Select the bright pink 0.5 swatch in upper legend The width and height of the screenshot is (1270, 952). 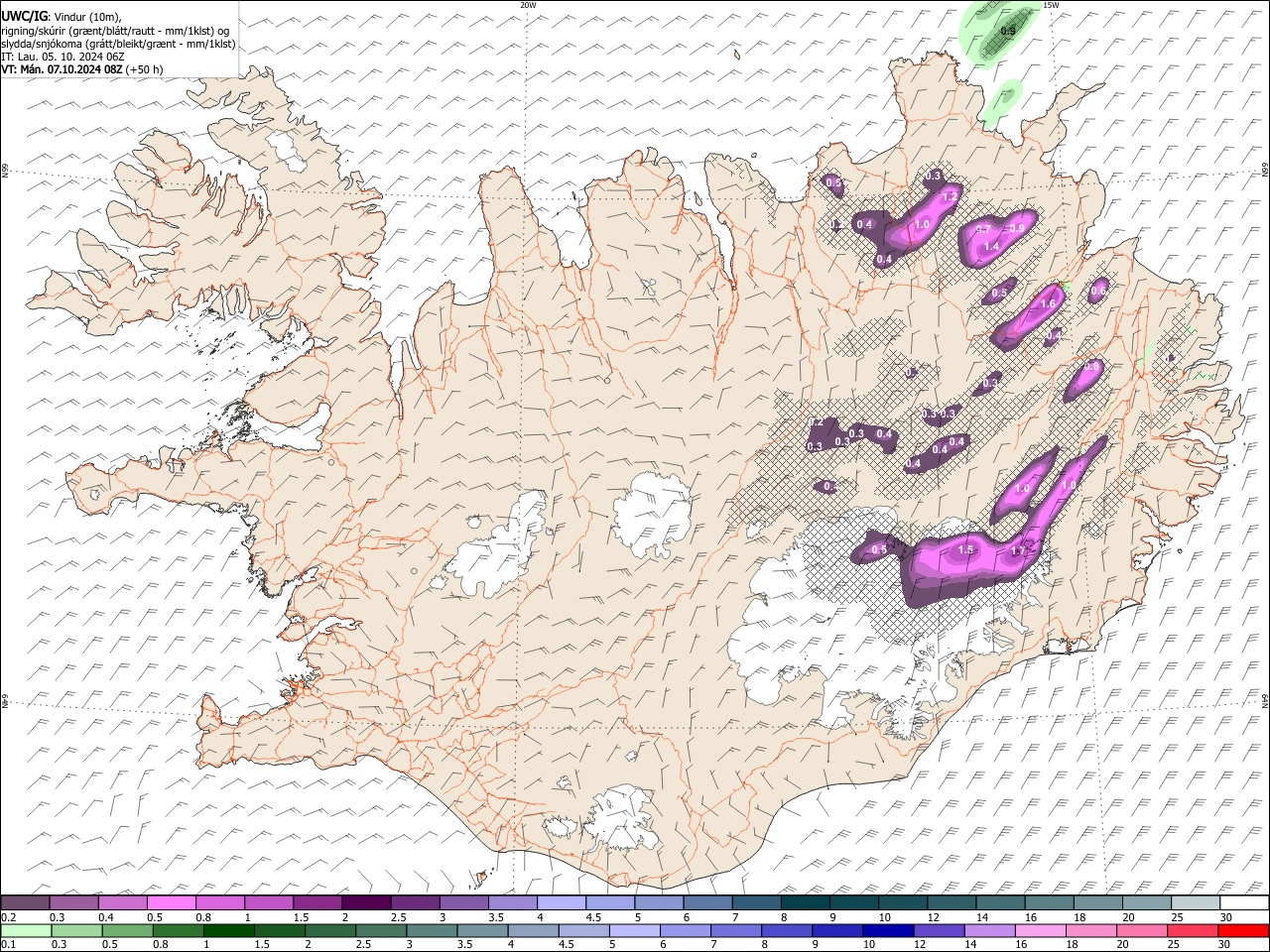(x=171, y=902)
